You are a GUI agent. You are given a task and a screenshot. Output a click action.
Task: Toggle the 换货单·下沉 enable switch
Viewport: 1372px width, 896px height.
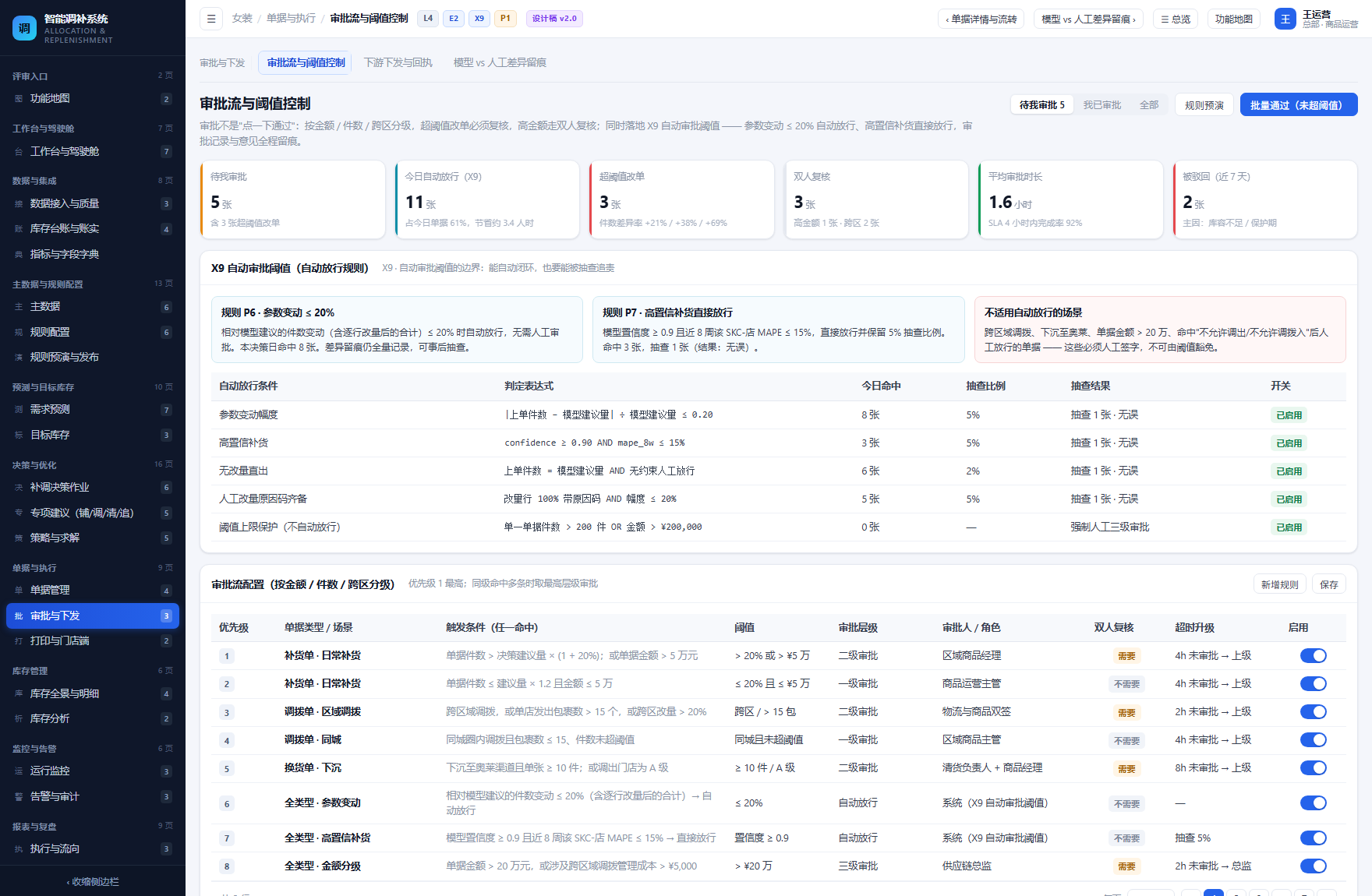(x=1313, y=768)
